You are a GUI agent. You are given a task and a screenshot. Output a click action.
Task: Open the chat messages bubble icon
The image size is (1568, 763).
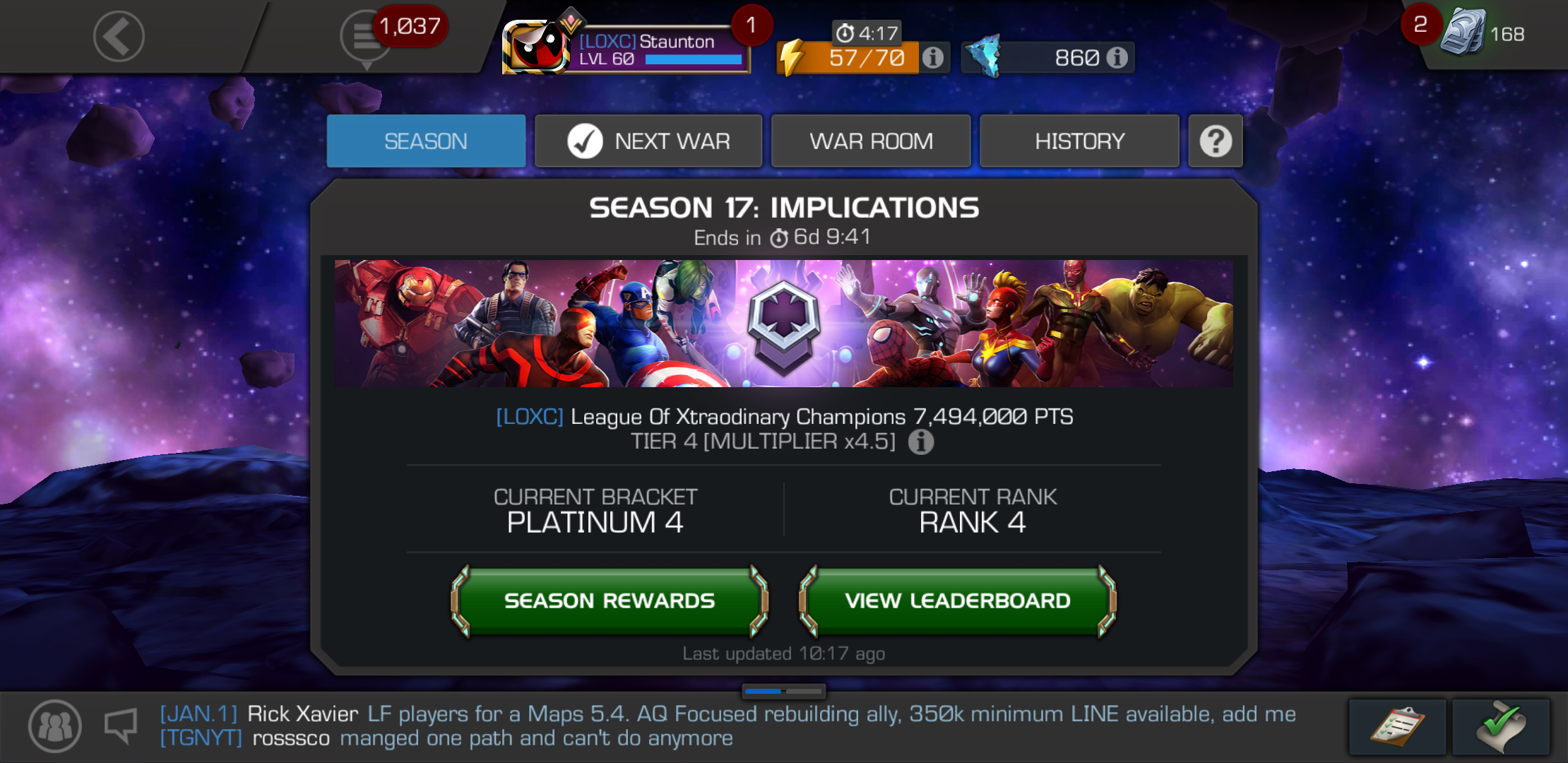365,39
